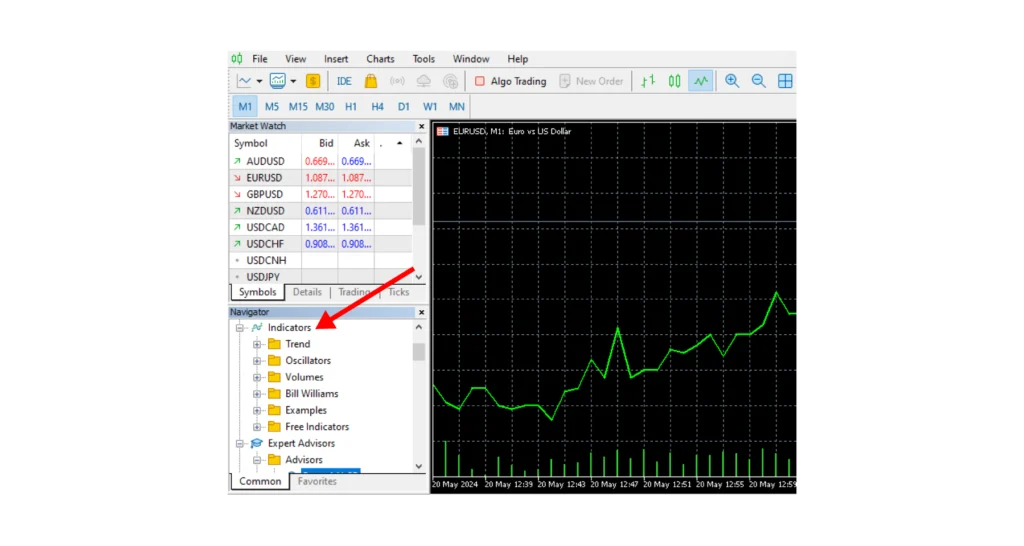This screenshot has height=546, width=1024.
Task: Select the EURUSD row in Market Watch
Action: point(265,178)
